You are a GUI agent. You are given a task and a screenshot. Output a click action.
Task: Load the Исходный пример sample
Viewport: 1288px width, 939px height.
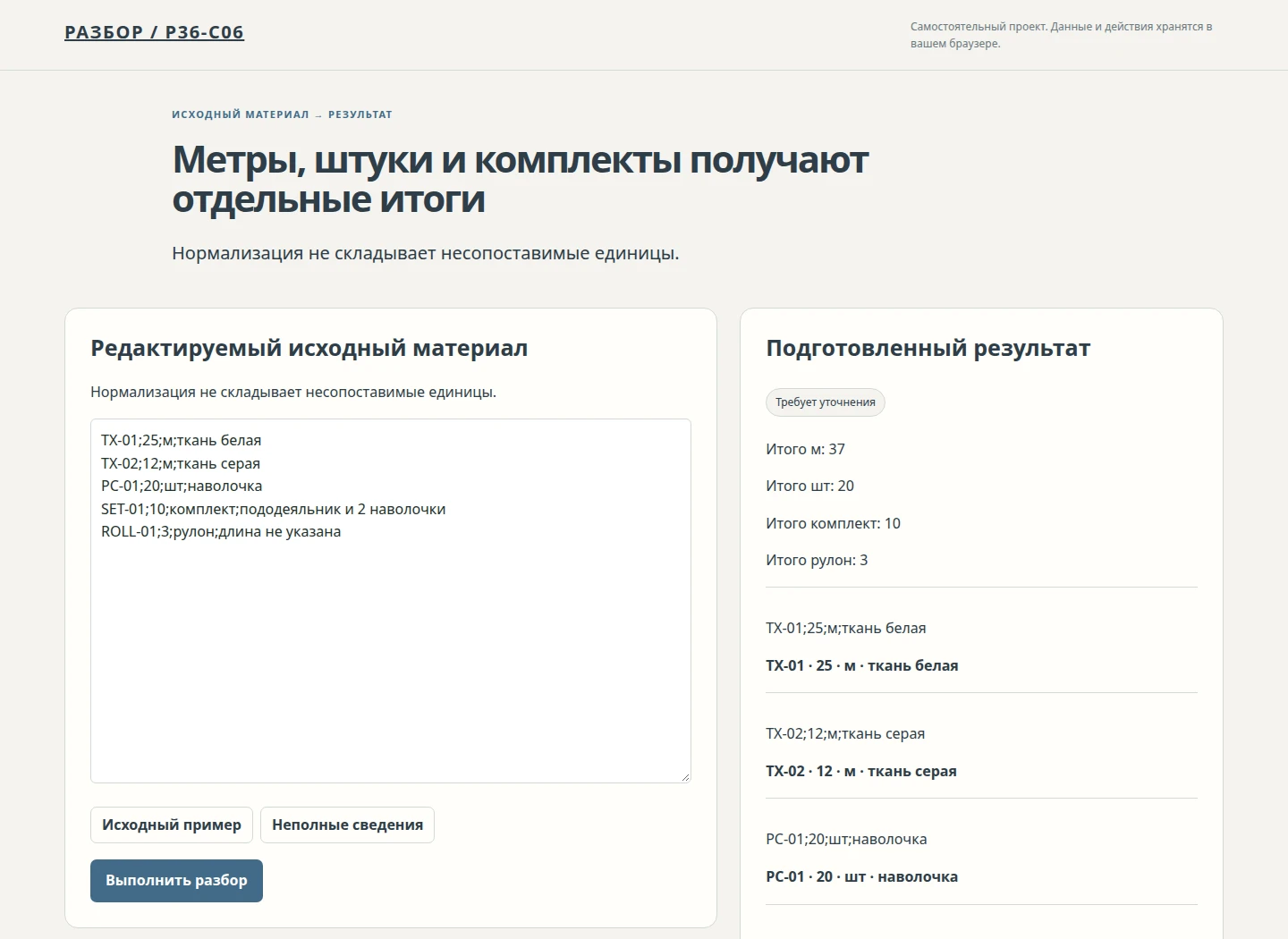click(x=172, y=825)
